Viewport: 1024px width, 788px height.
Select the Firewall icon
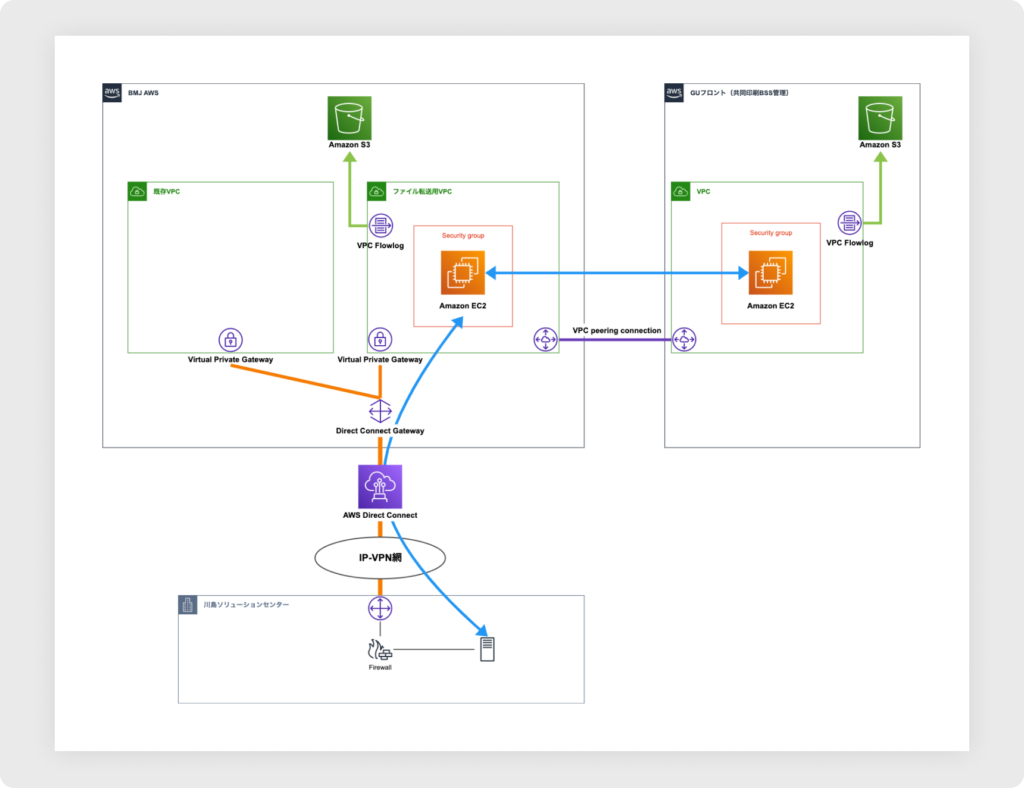click(380, 649)
